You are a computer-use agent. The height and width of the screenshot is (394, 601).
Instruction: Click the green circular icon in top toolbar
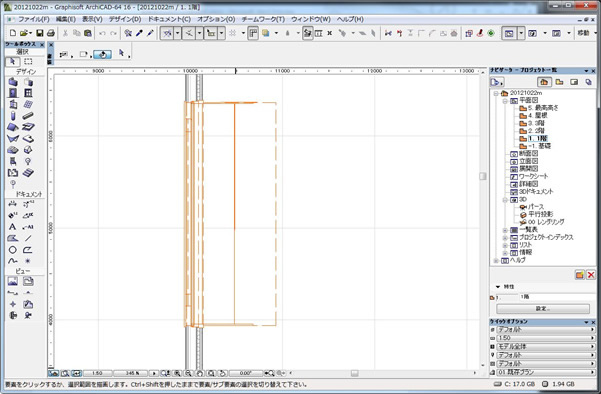tap(491, 34)
